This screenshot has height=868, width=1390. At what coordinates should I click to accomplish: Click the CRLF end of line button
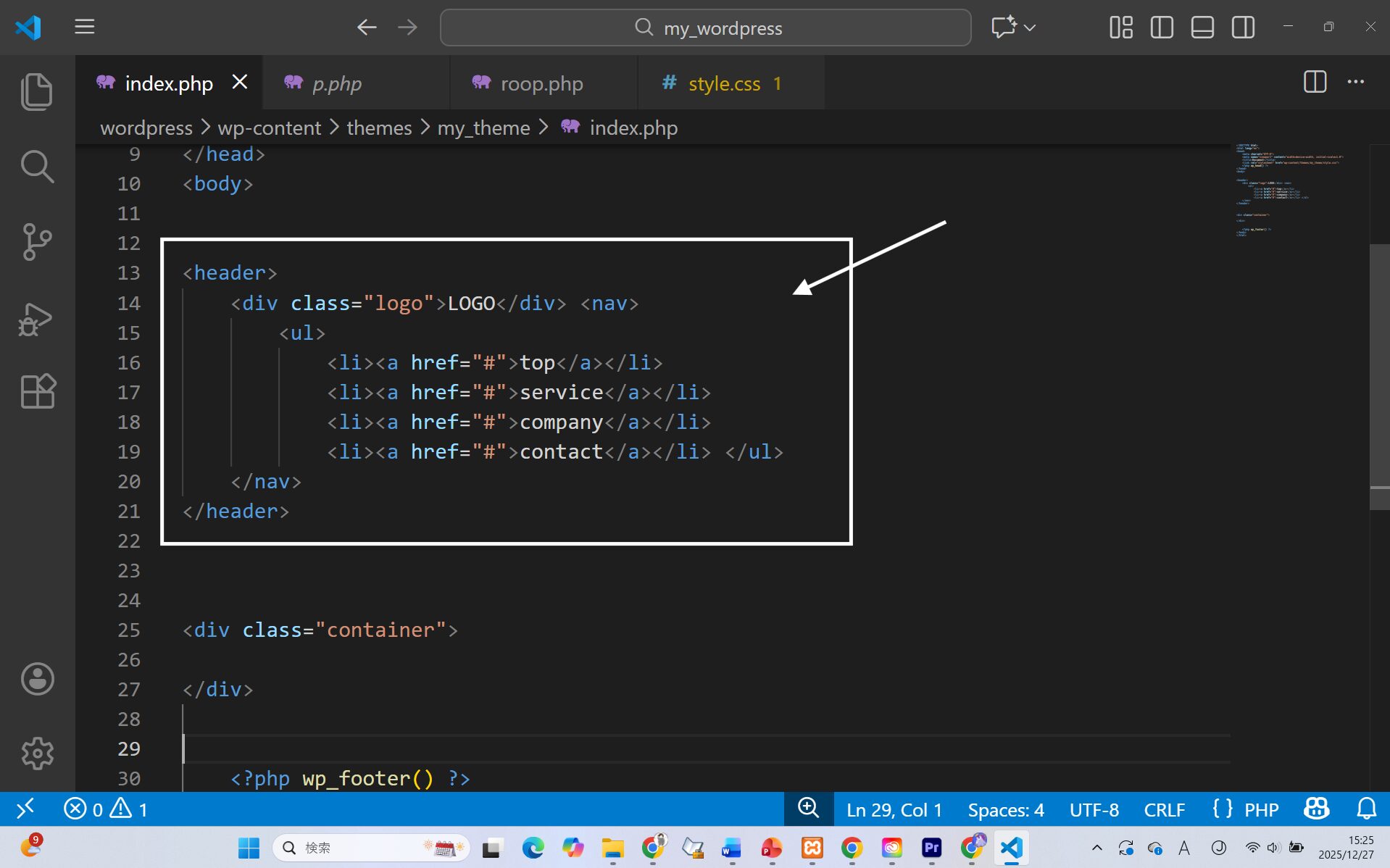coord(1164,809)
